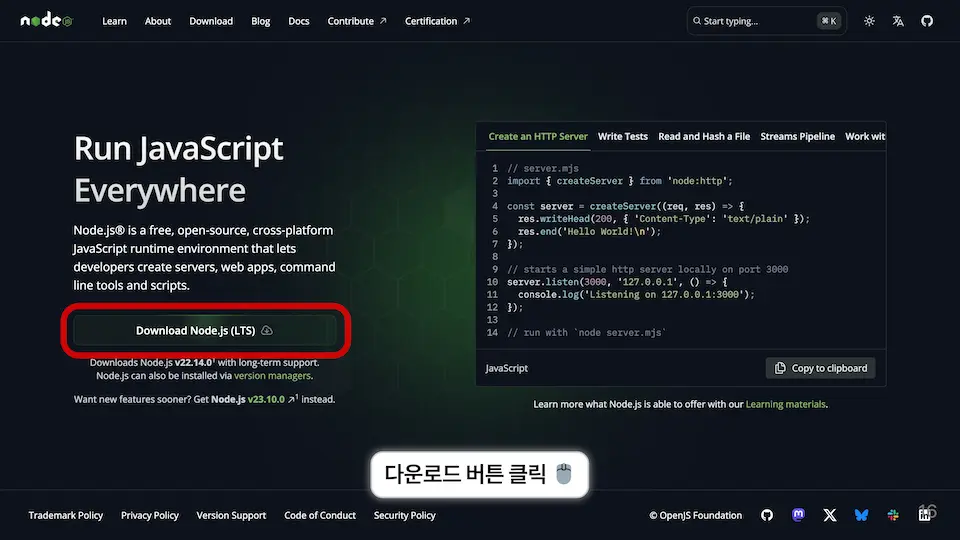Follow the Learning materials link

(x=786, y=404)
